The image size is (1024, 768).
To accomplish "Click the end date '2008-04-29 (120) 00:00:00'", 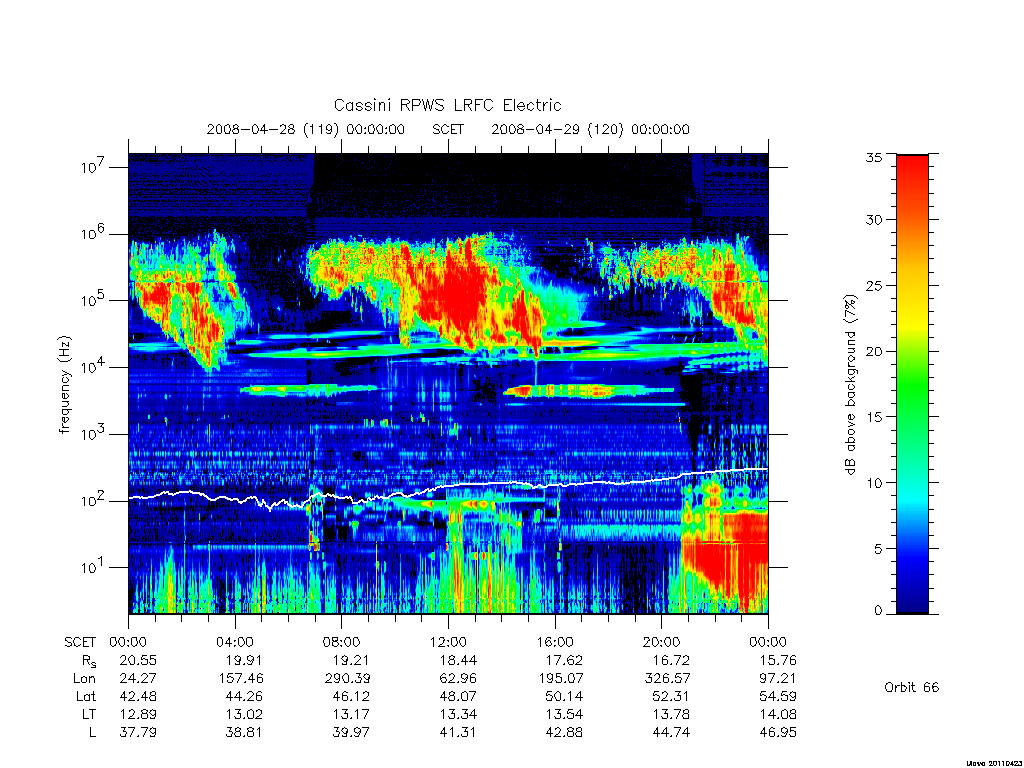I will [x=590, y=129].
